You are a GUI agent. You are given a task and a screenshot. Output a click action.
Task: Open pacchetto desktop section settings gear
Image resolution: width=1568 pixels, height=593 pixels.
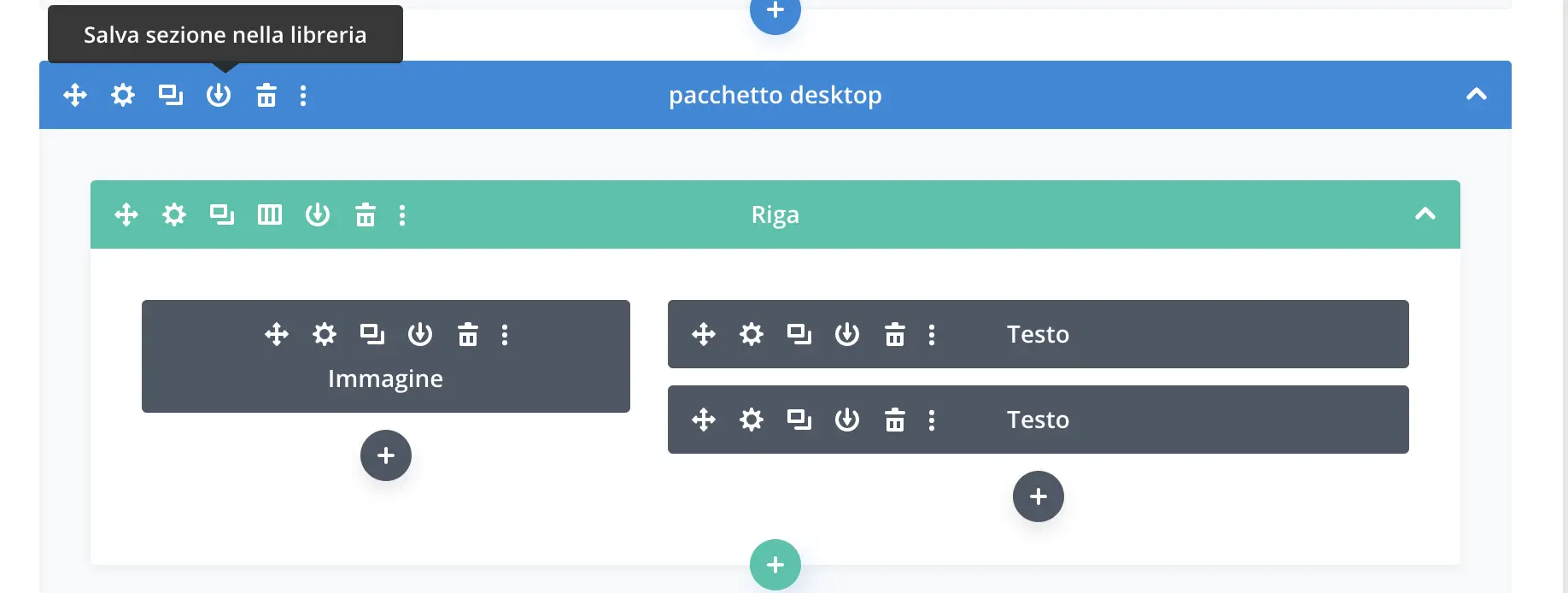123,95
